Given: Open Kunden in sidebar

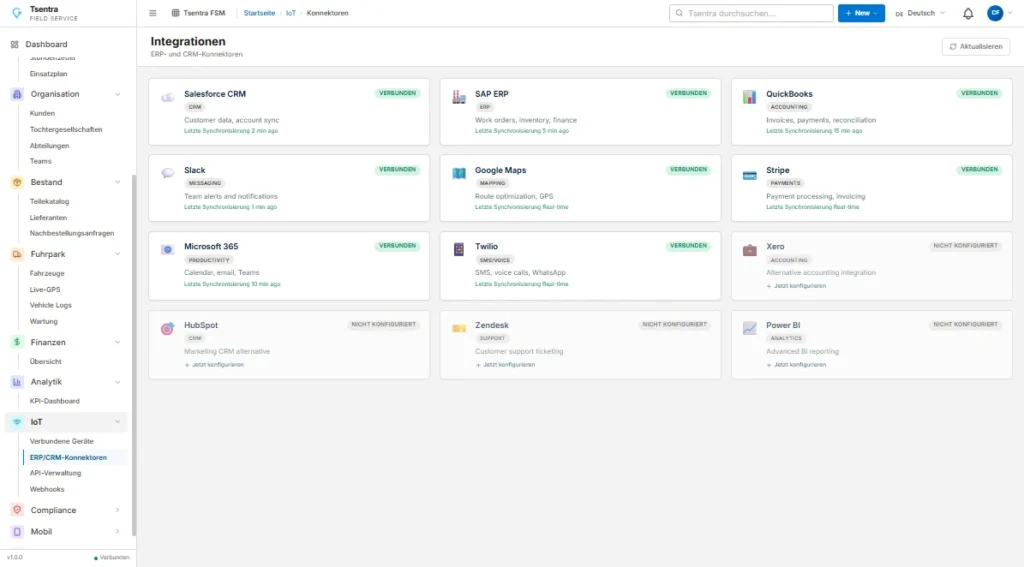Looking at the screenshot, I should [42, 114].
